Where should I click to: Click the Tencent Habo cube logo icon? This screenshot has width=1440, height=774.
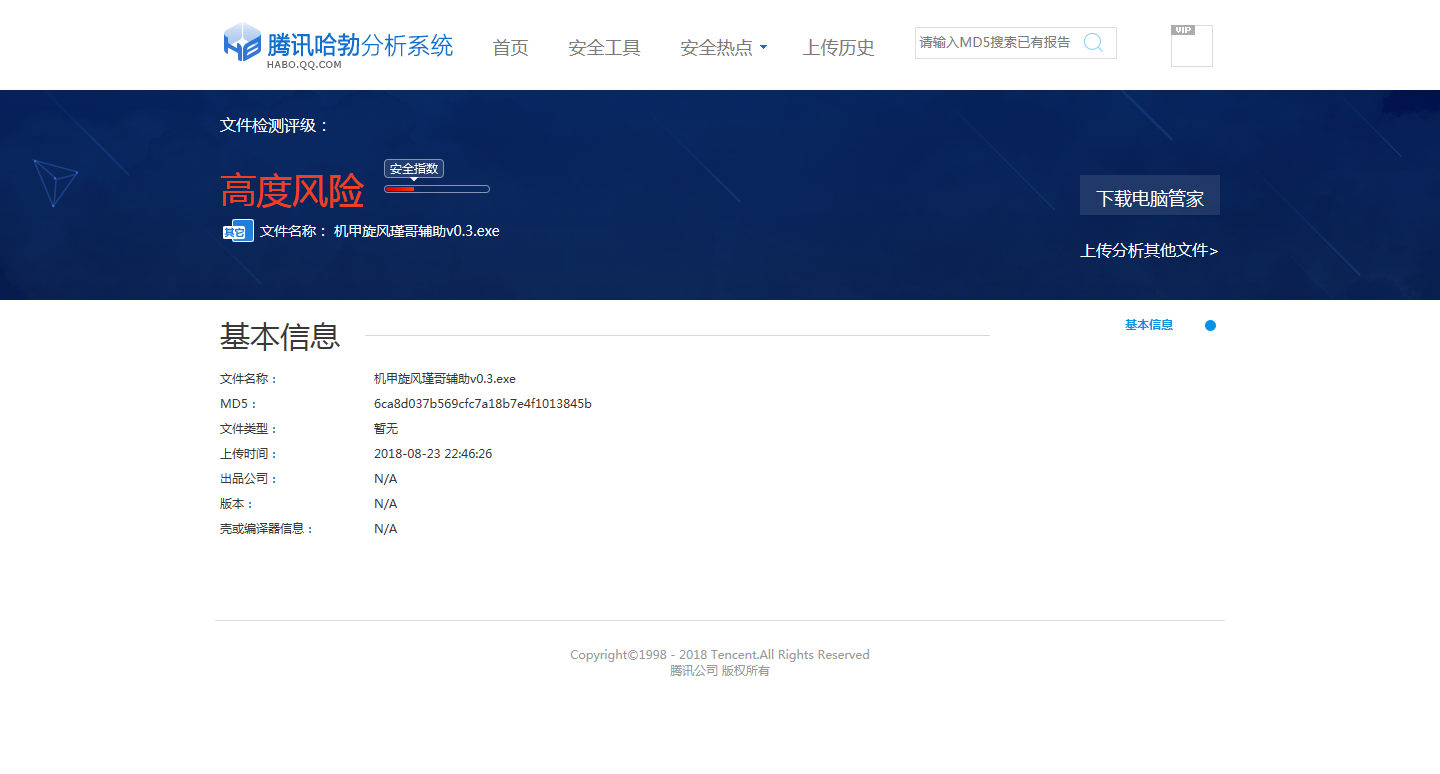click(x=242, y=43)
